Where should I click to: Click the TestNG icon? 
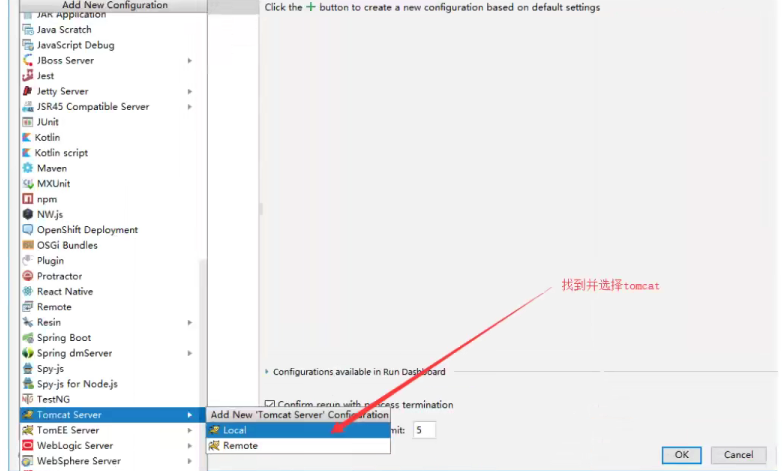point(28,399)
